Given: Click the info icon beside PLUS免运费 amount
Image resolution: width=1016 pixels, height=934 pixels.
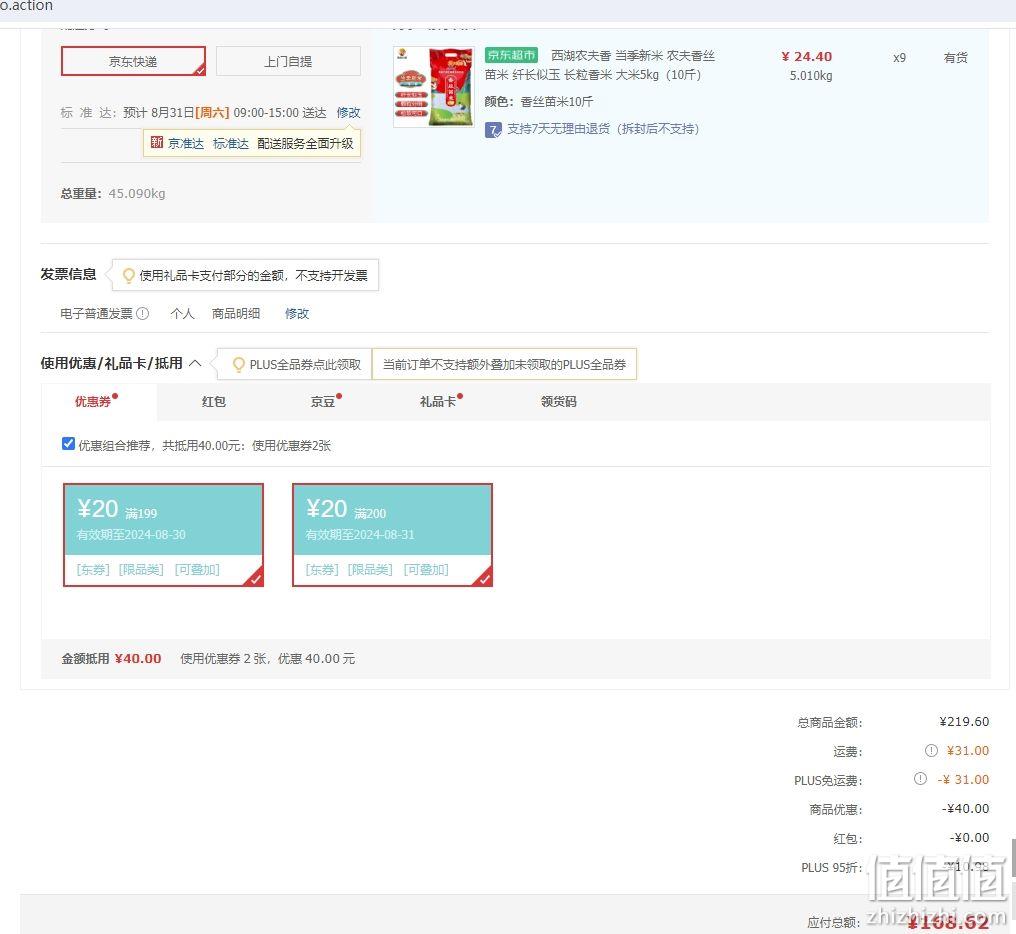Looking at the screenshot, I should click(920, 779).
